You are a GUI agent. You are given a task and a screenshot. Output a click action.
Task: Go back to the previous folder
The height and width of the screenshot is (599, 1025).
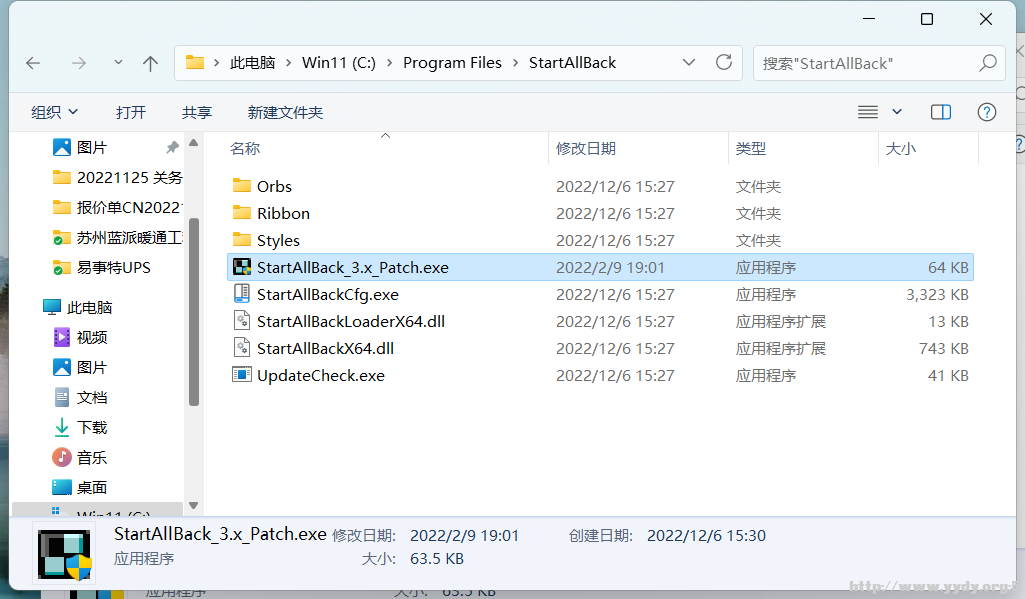(33, 63)
